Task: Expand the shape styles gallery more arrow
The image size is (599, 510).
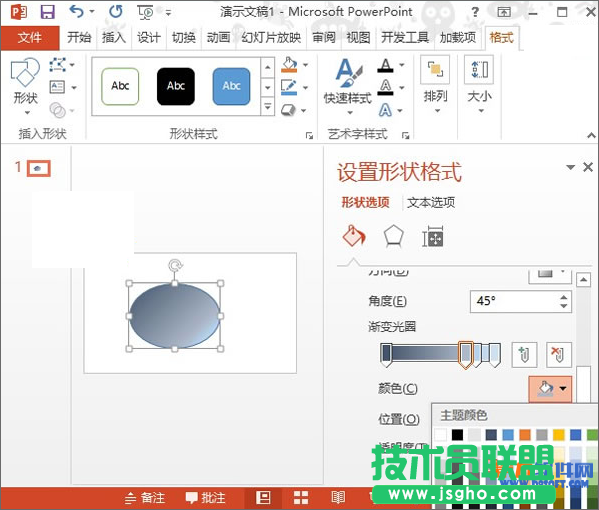Action: 268,106
